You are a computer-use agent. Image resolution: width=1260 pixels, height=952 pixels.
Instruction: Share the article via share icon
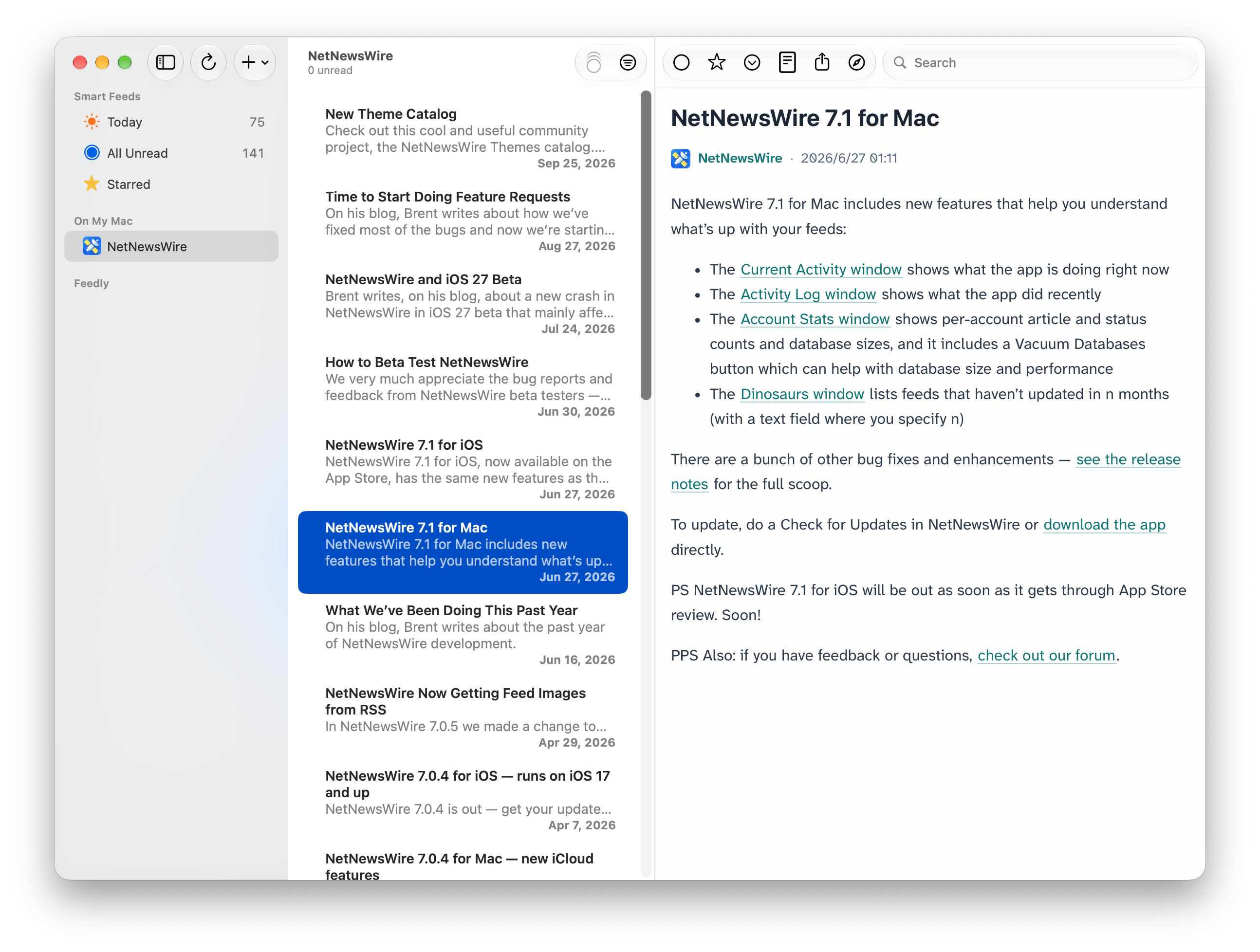[822, 62]
